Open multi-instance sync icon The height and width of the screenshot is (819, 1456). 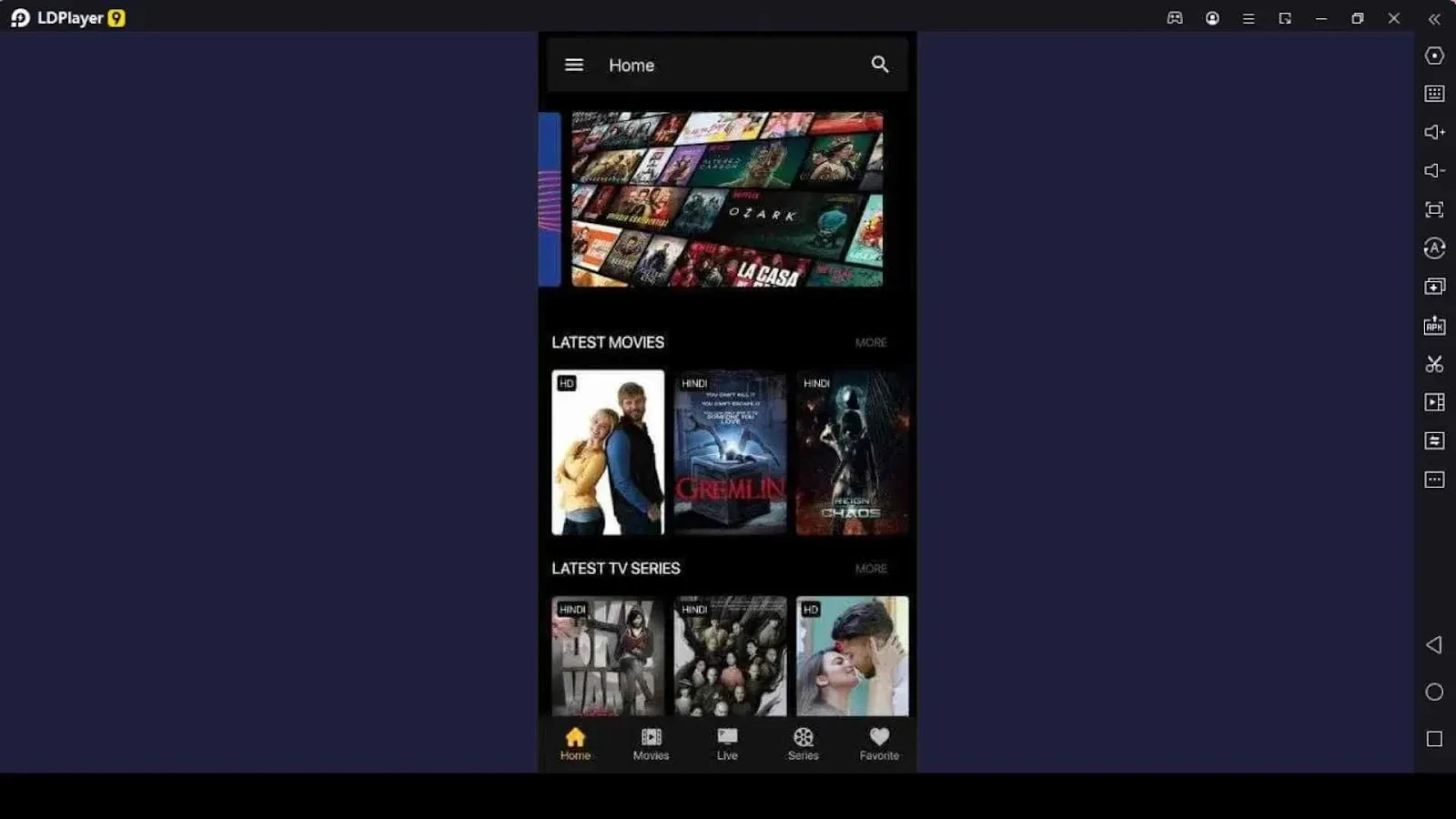tap(1434, 287)
